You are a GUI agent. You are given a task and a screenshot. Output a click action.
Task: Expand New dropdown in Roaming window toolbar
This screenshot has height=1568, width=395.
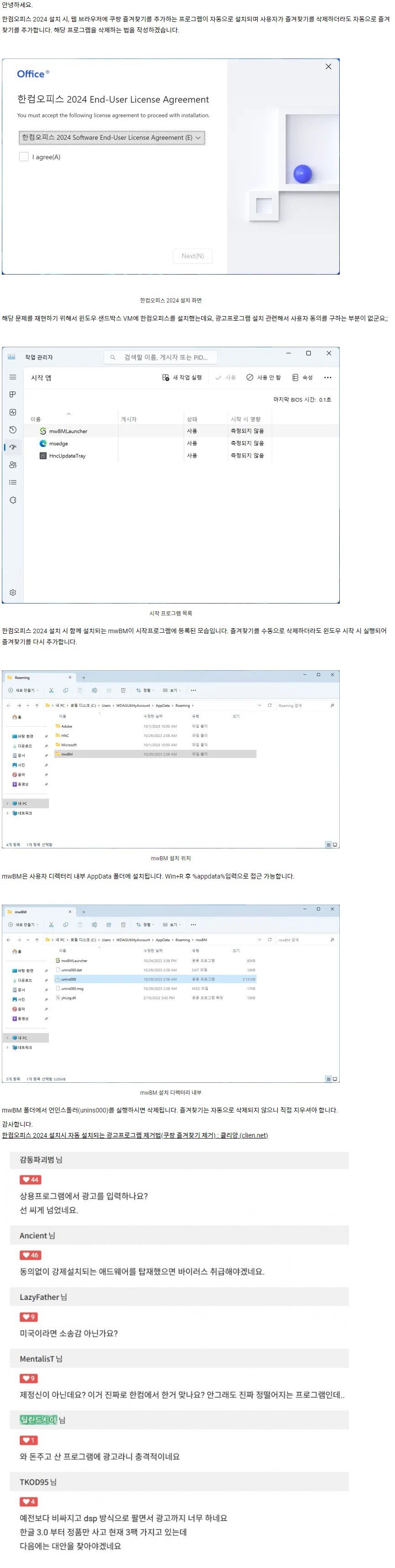(x=23, y=690)
